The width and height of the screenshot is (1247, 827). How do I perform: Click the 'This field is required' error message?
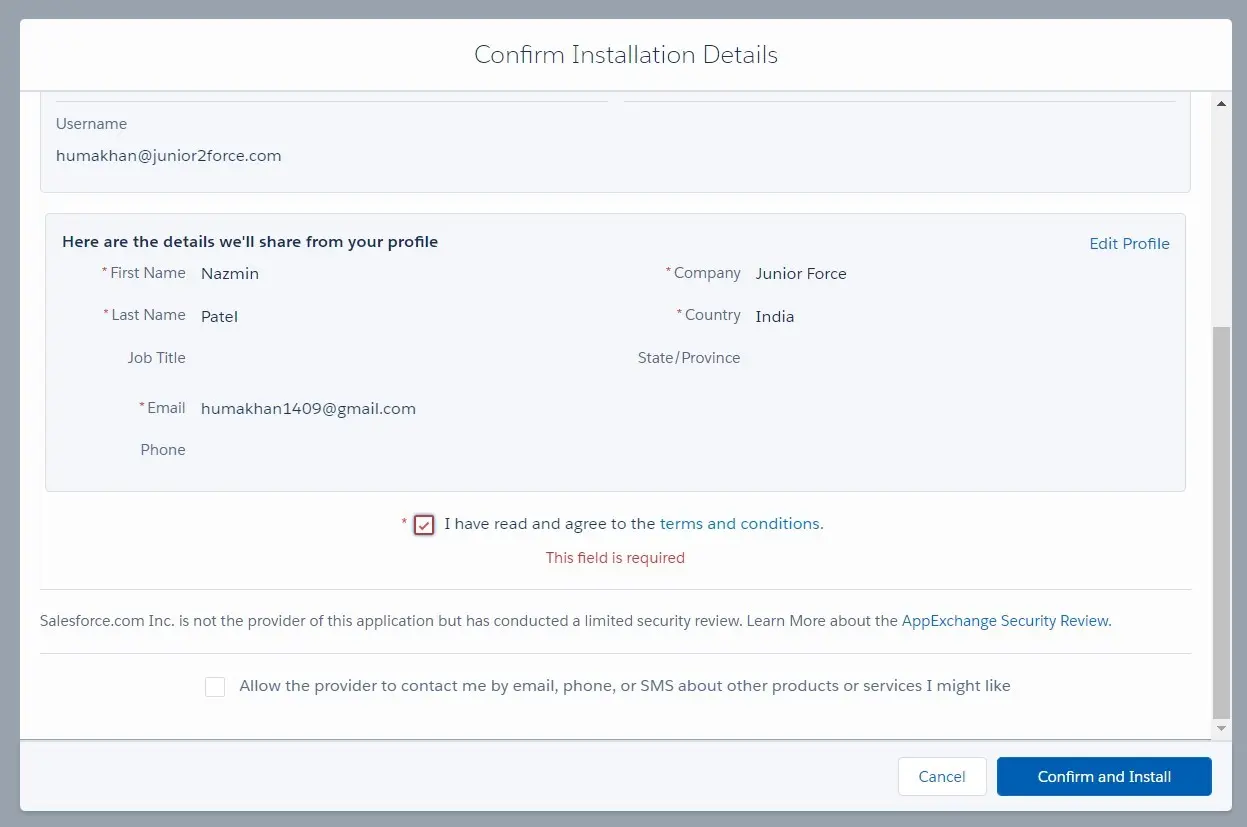[x=615, y=558]
